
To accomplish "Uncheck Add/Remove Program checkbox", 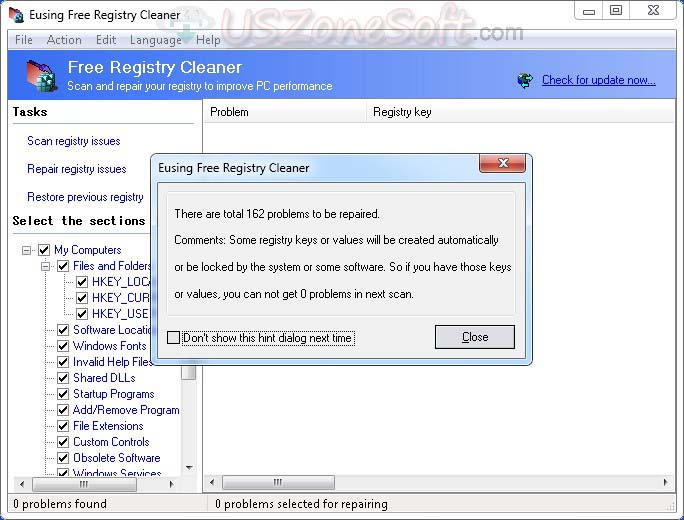I will click(x=63, y=410).
